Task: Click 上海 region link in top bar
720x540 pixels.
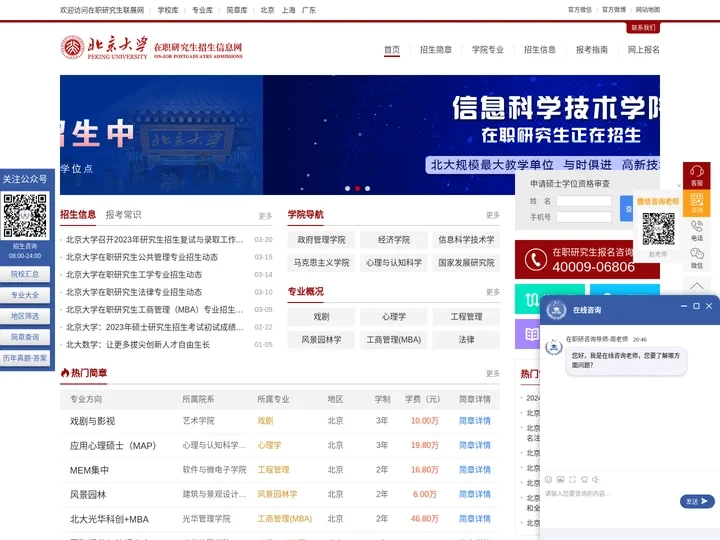Action: coord(288,10)
